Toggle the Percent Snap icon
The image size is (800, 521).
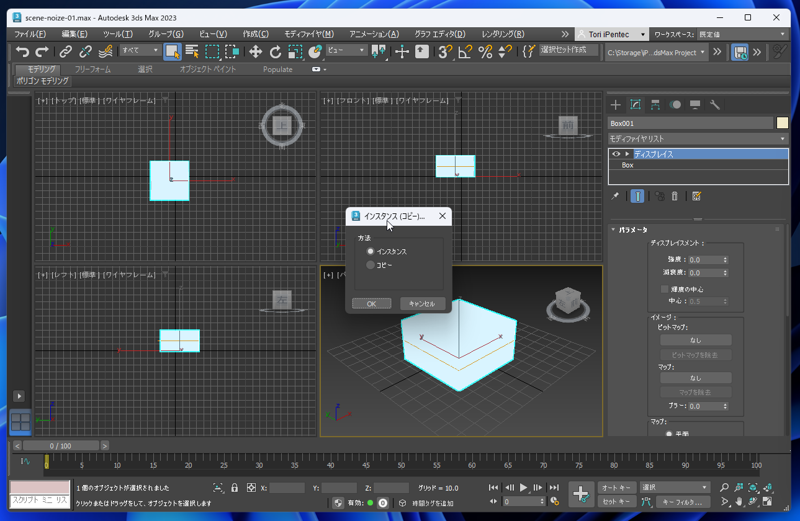[485, 52]
